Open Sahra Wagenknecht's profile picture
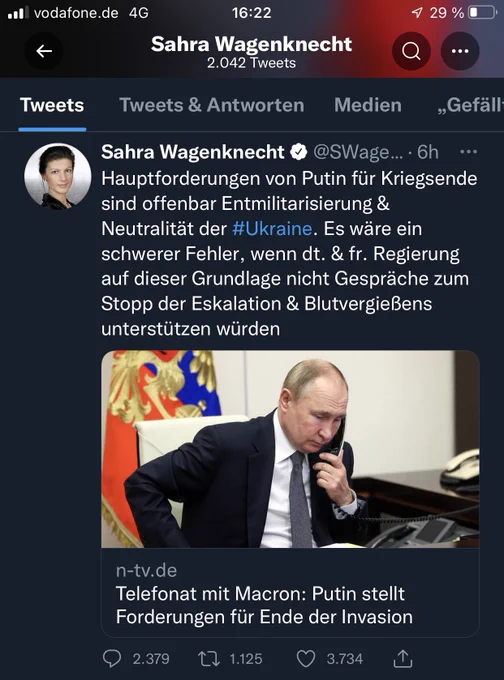 (58, 177)
